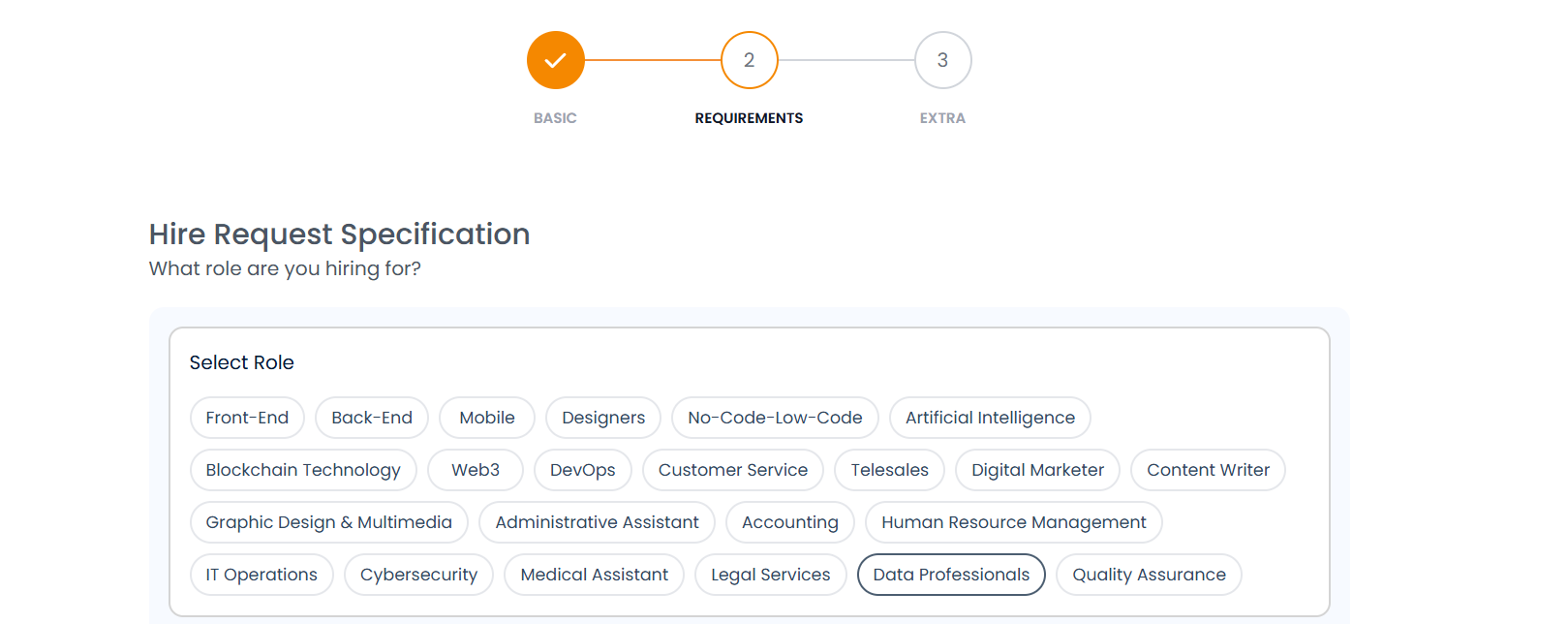The width and height of the screenshot is (1568, 624).
Task: Select the Designers role
Action: click(x=603, y=418)
